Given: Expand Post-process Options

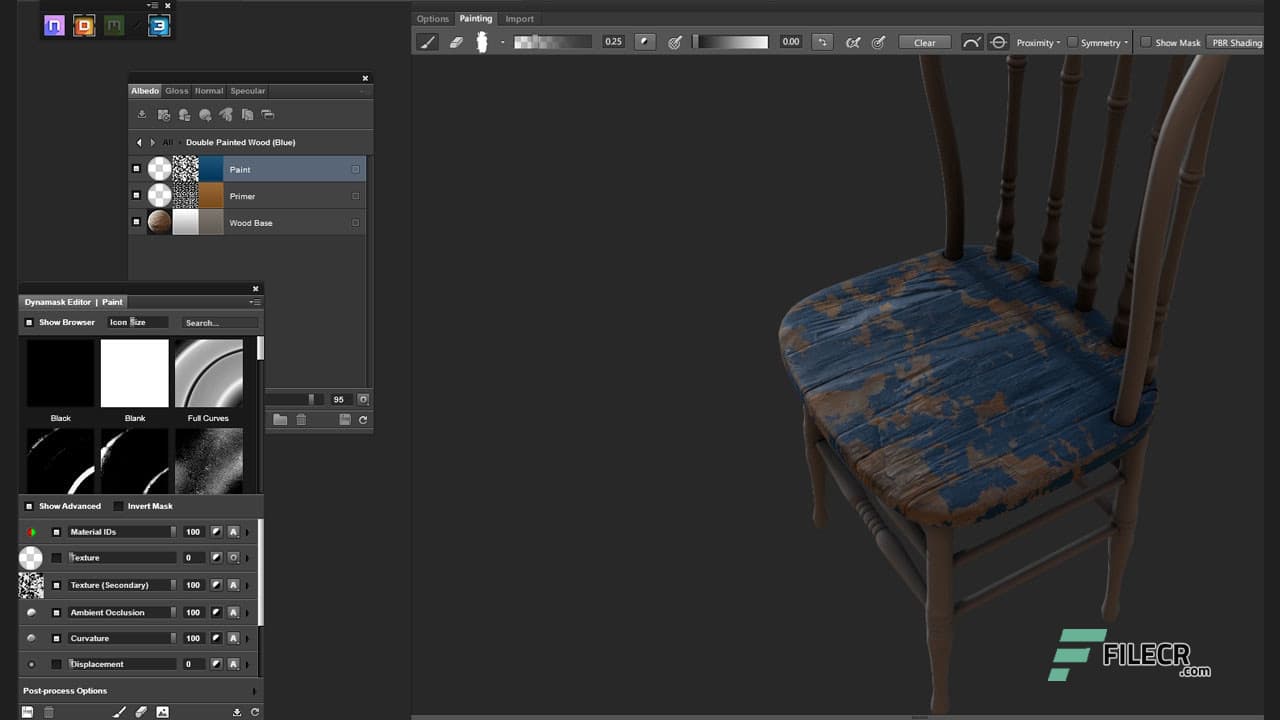Looking at the screenshot, I should 65,690.
